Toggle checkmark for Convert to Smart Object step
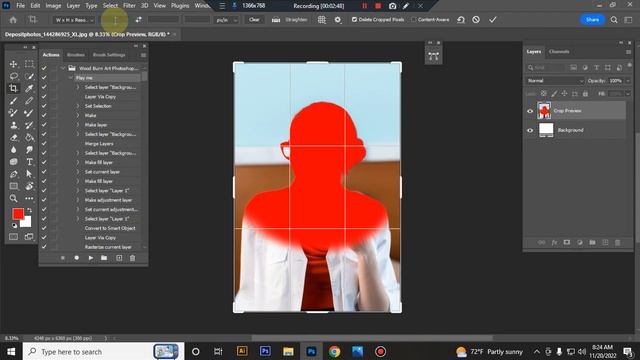The image size is (640, 360). (44, 228)
